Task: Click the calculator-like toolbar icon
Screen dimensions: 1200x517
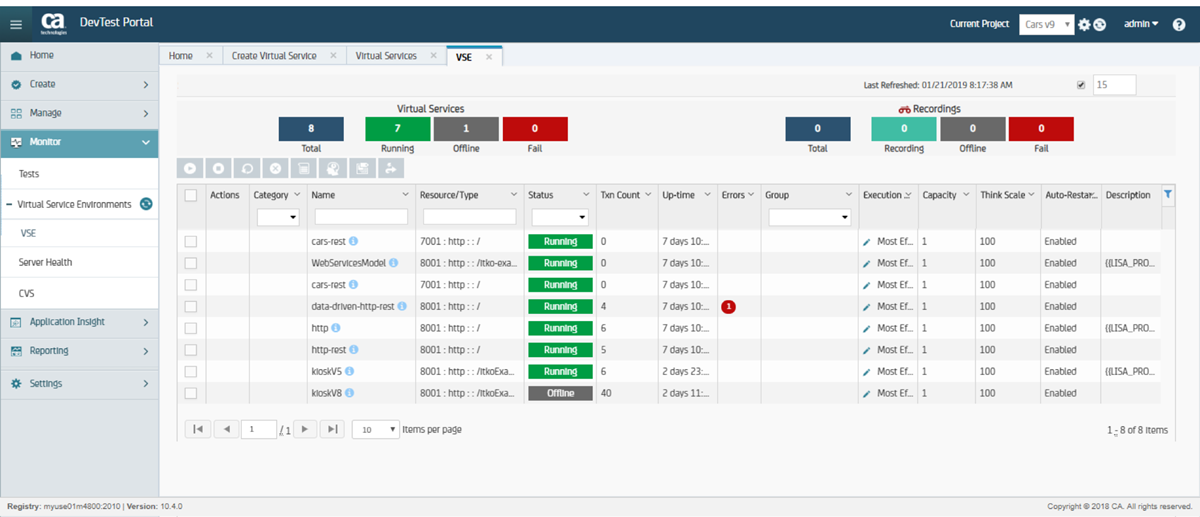Action: tap(305, 167)
